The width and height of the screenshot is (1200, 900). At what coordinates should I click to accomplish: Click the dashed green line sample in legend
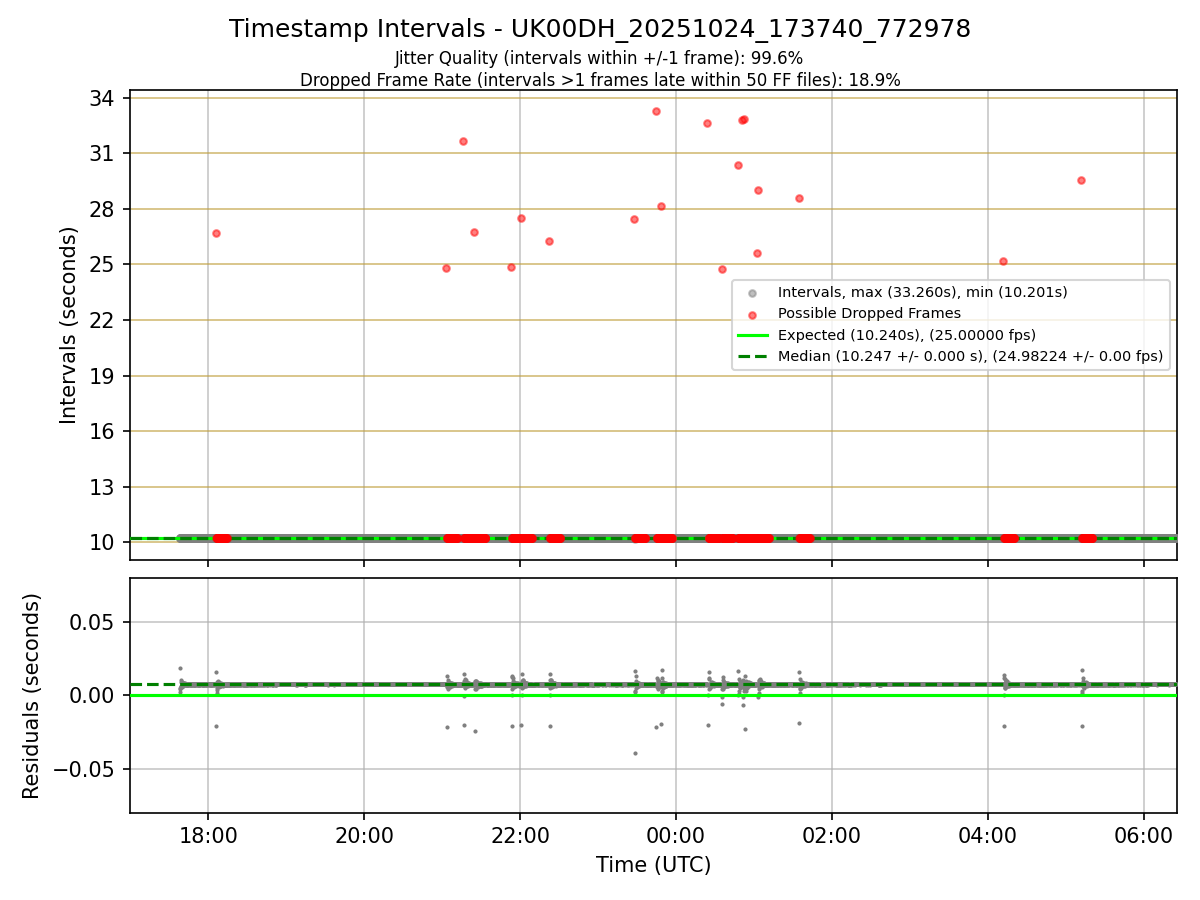[753, 356]
